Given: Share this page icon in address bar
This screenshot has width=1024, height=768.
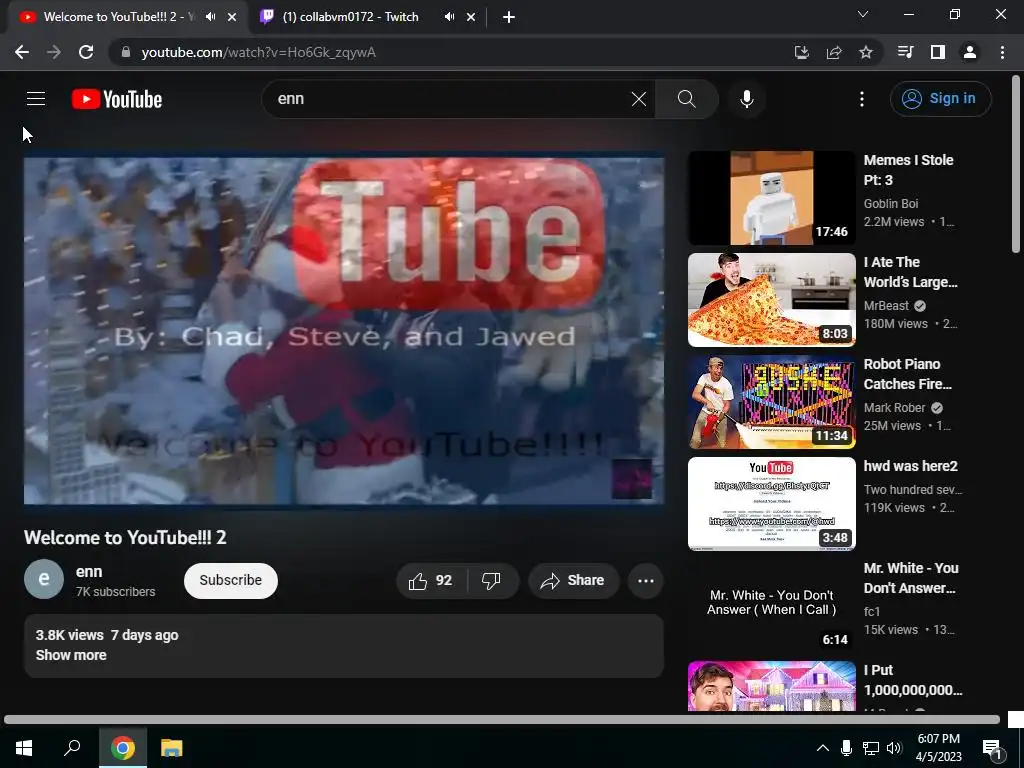Looking at the screenshot, I should click(833, 52).
